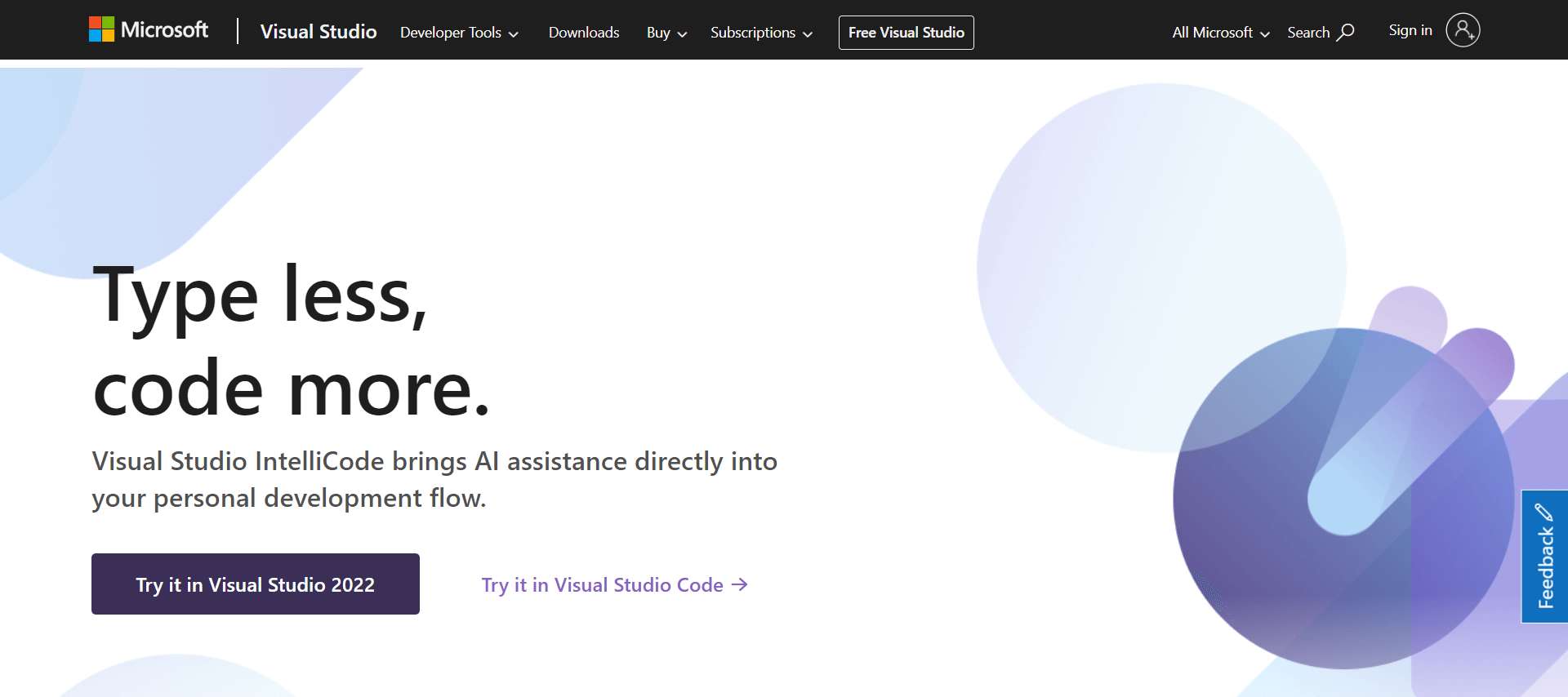The image size is (1568, 697).
Task: Open the Feedback side tab
Action: click(x=1545, y=557)
